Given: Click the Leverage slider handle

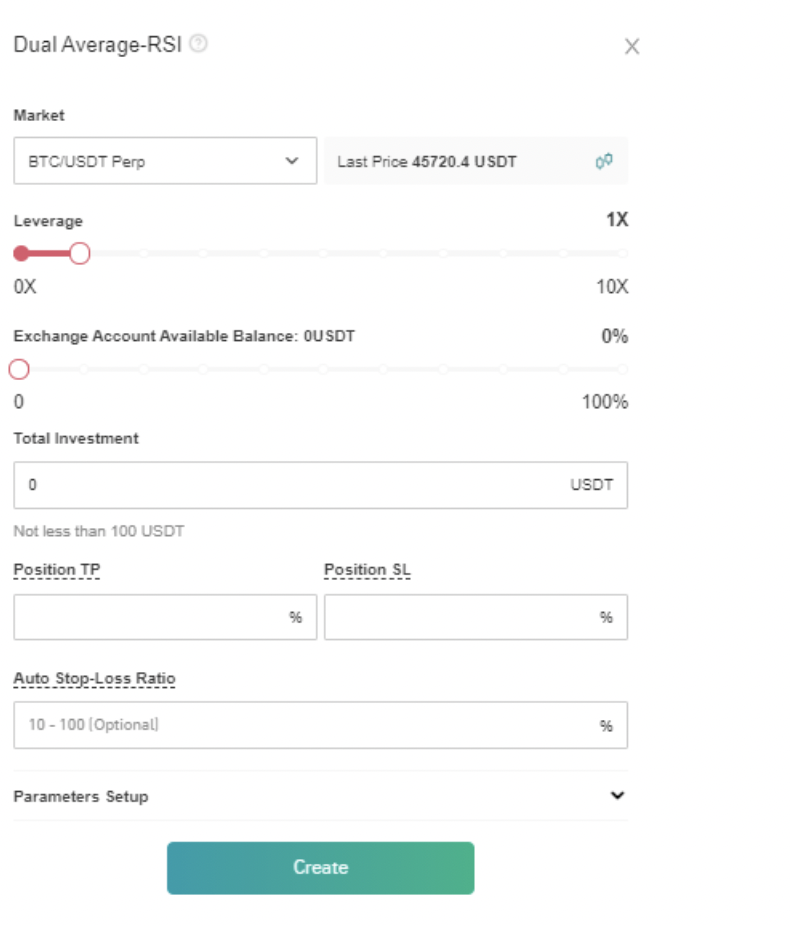Looking at the screenshot, I should click(x=80, y=254).
